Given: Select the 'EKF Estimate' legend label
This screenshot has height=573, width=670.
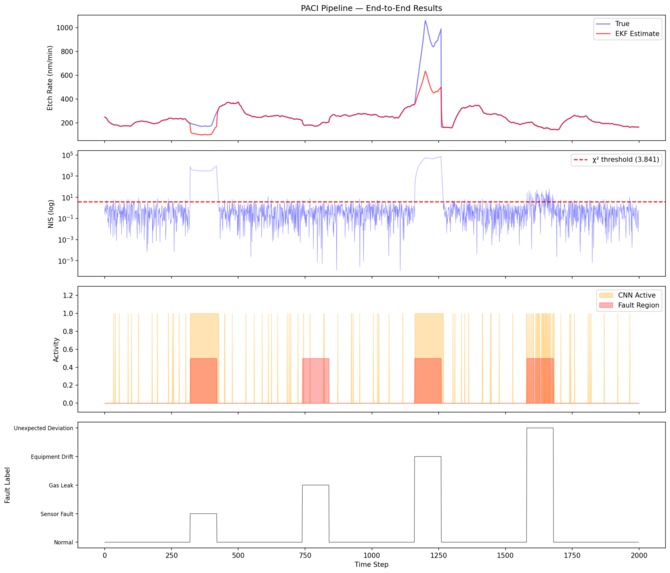Looking at the screenshot, I should coord(637,34).
